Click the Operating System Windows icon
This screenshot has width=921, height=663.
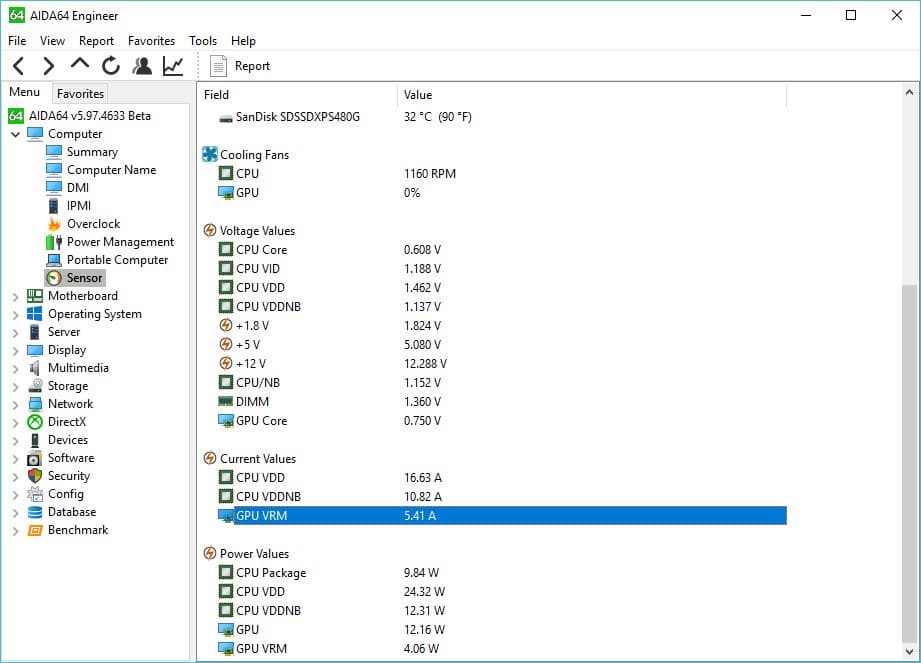[35, 314]
